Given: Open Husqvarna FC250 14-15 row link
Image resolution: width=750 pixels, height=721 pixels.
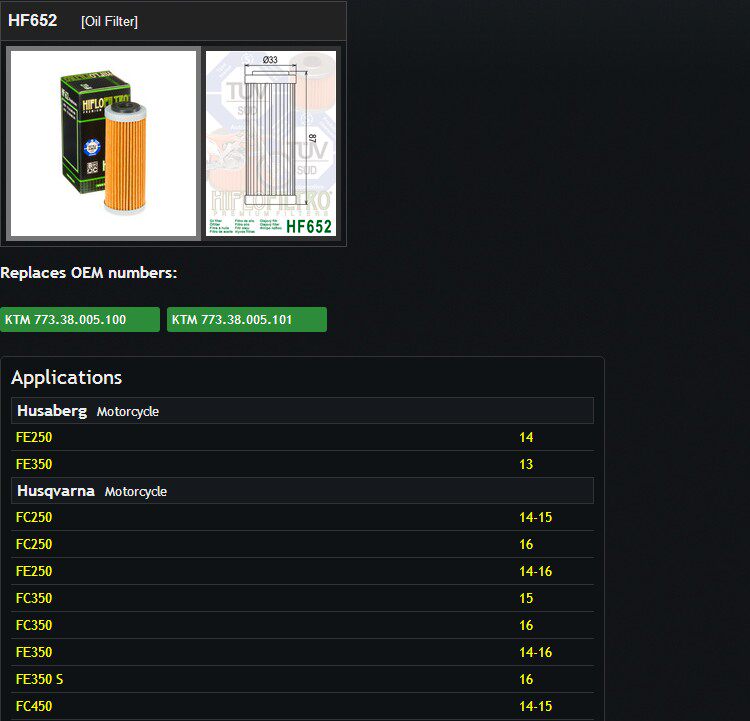Looking at the screenshot, I should [34, 517].
